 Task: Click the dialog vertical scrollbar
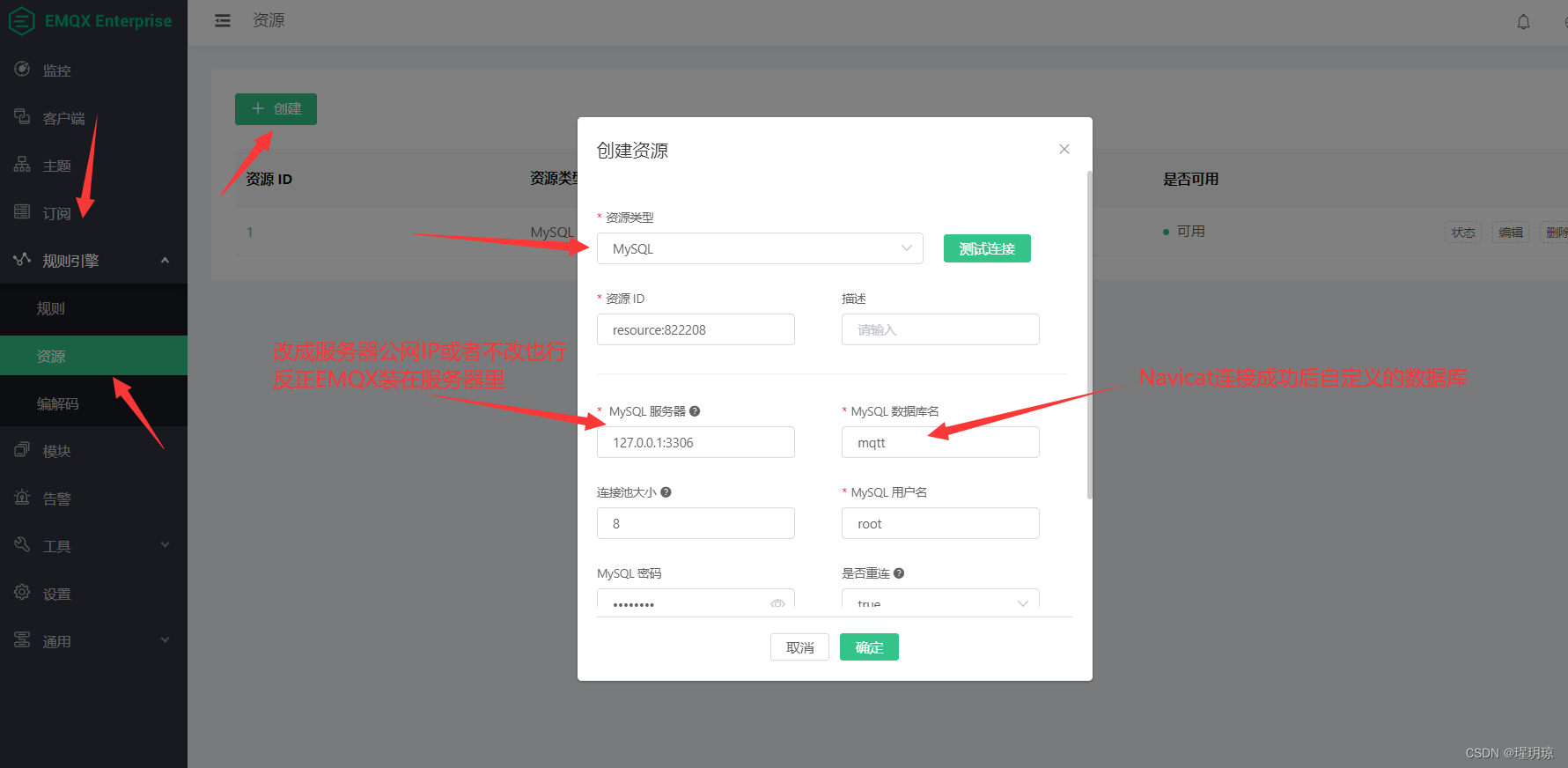coord(1089,335)
